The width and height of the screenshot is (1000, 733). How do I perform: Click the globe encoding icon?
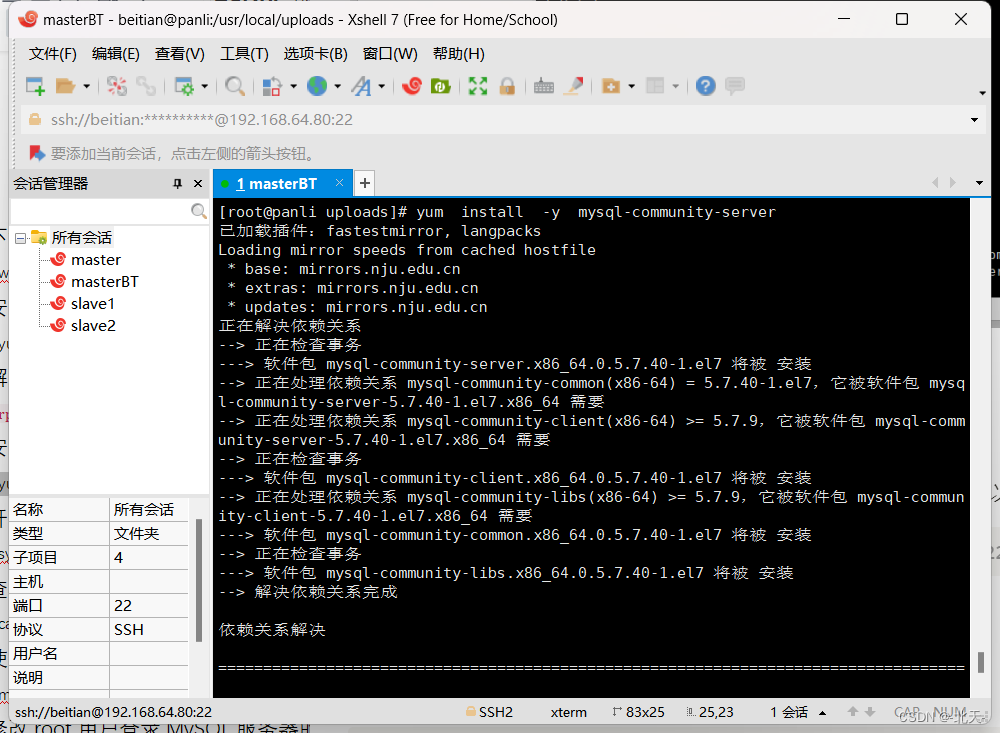[x=317, y=85]
